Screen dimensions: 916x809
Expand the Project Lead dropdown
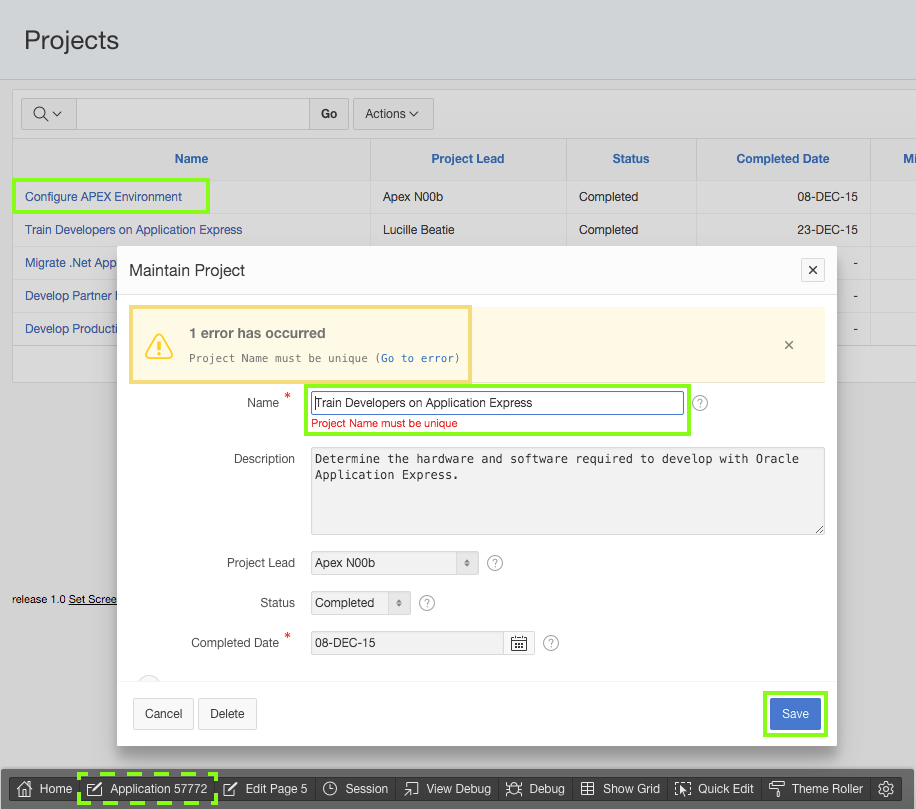click(394, 563)
